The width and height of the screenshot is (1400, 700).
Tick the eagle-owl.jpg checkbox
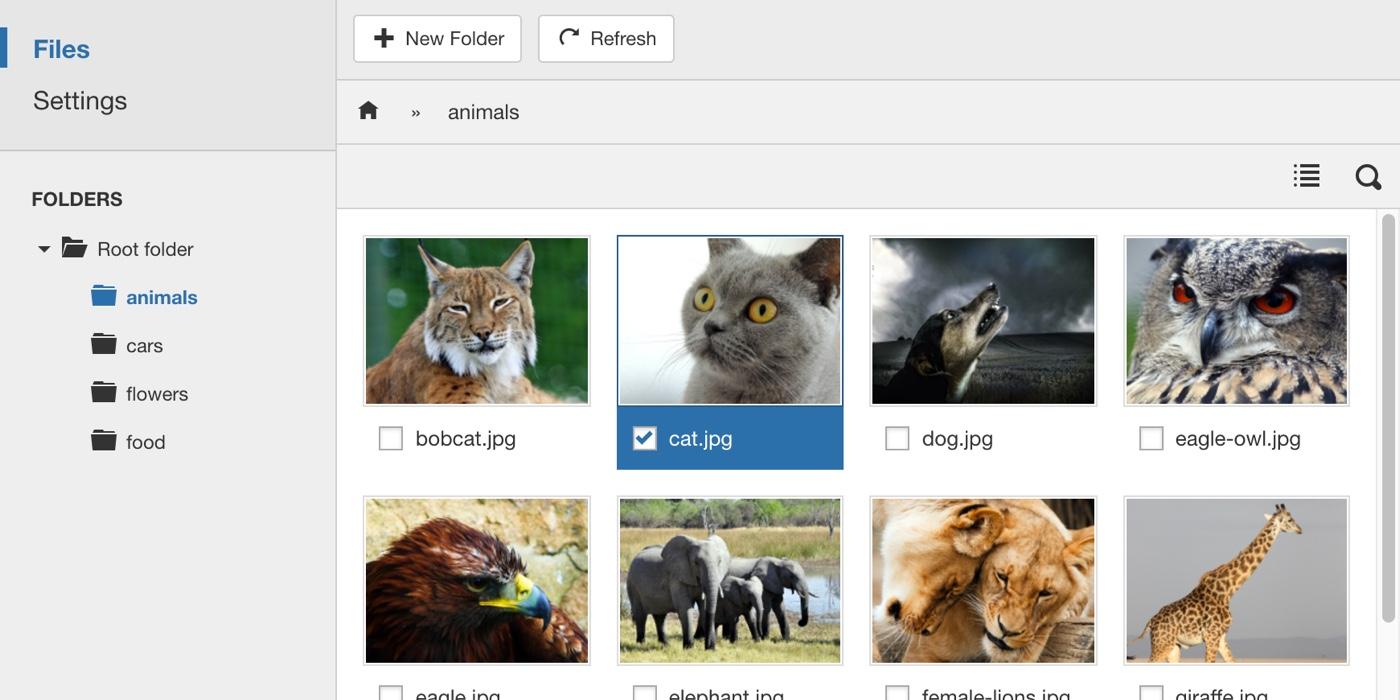[1151, 438]
